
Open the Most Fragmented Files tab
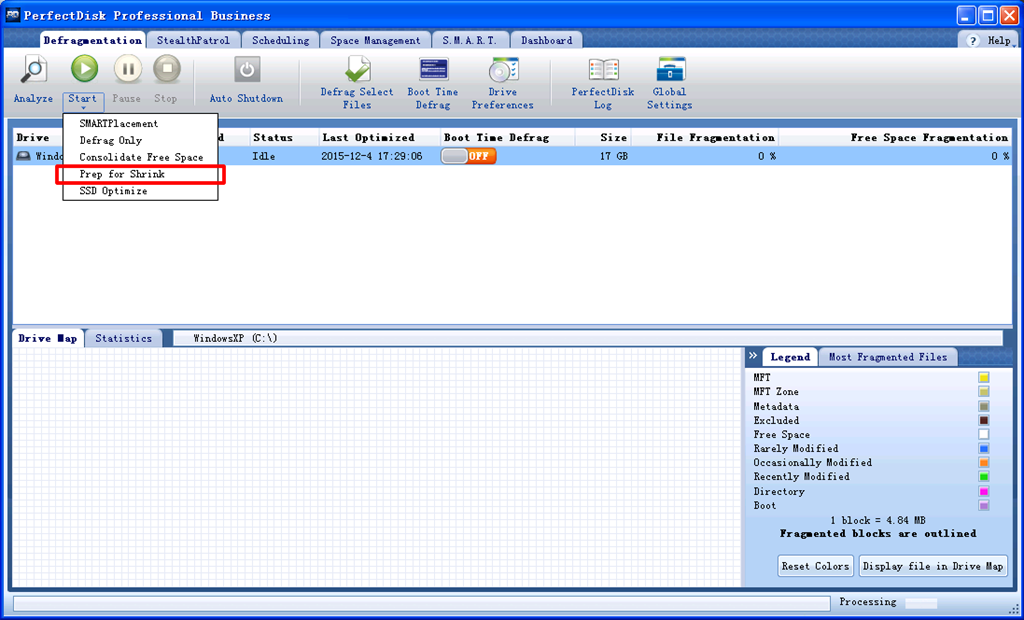pyautogui.click(x=888, y=357)
